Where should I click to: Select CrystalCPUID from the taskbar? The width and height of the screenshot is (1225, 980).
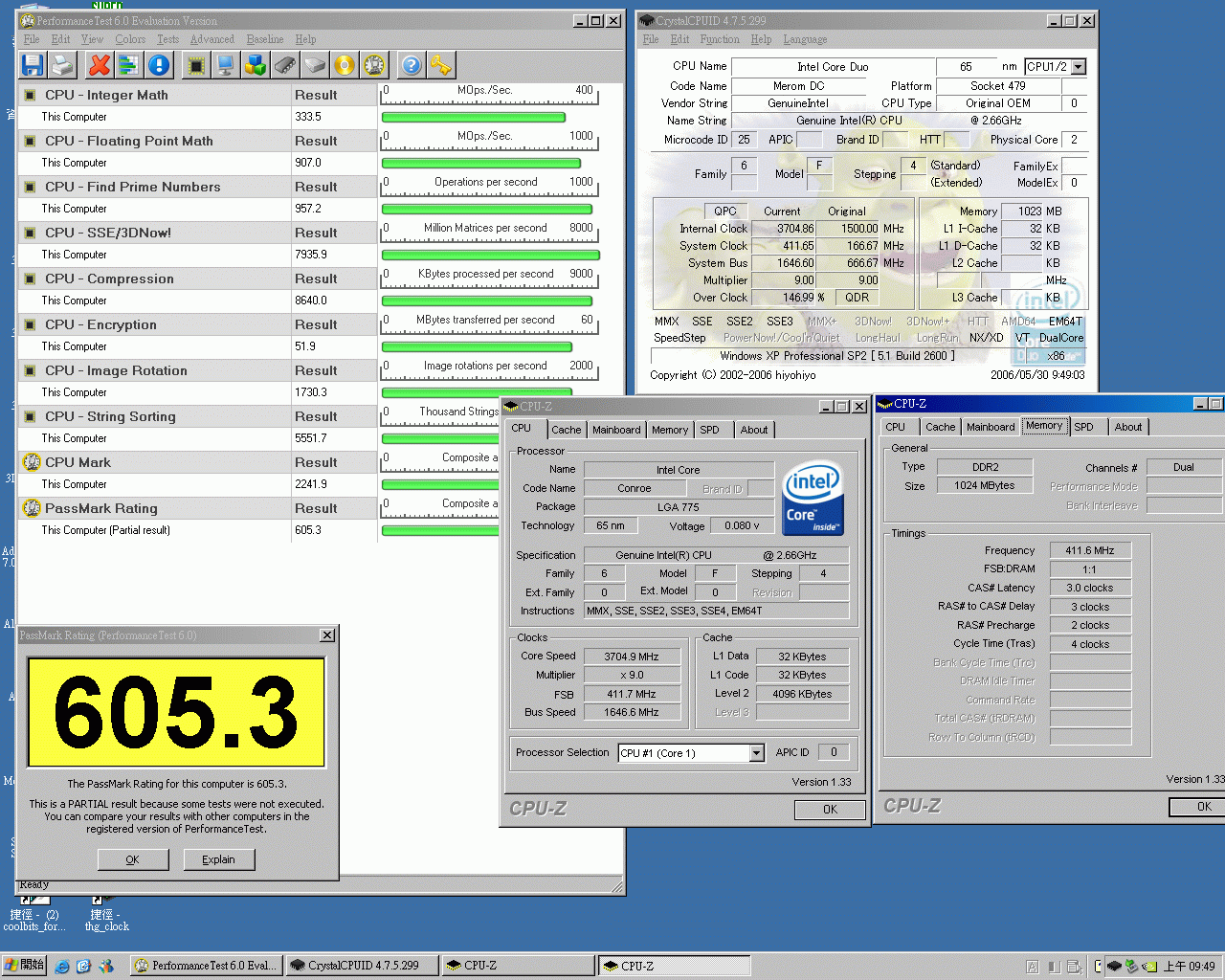point(361,965)
